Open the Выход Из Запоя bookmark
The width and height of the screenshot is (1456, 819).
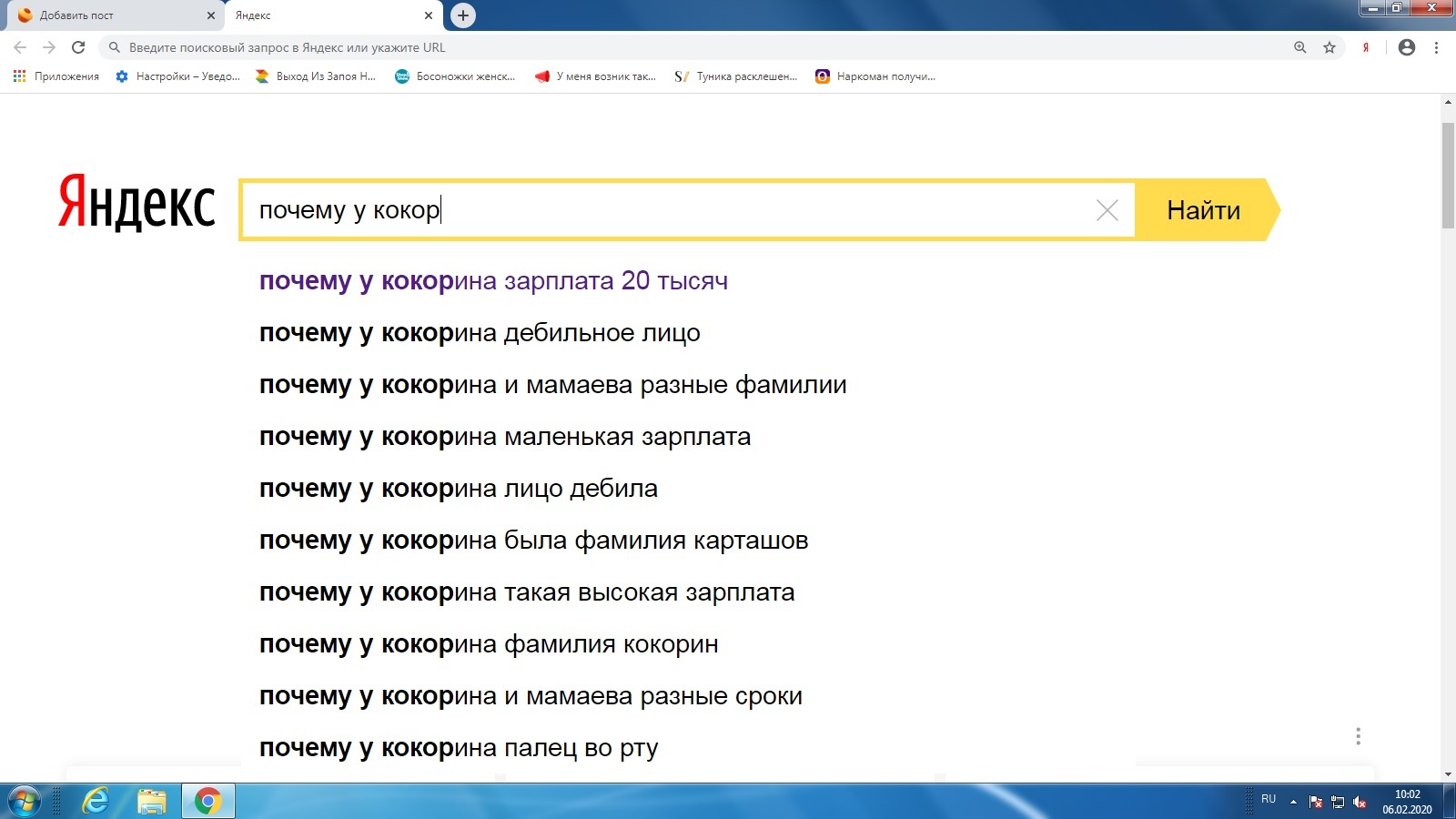(x=316, y=76)
